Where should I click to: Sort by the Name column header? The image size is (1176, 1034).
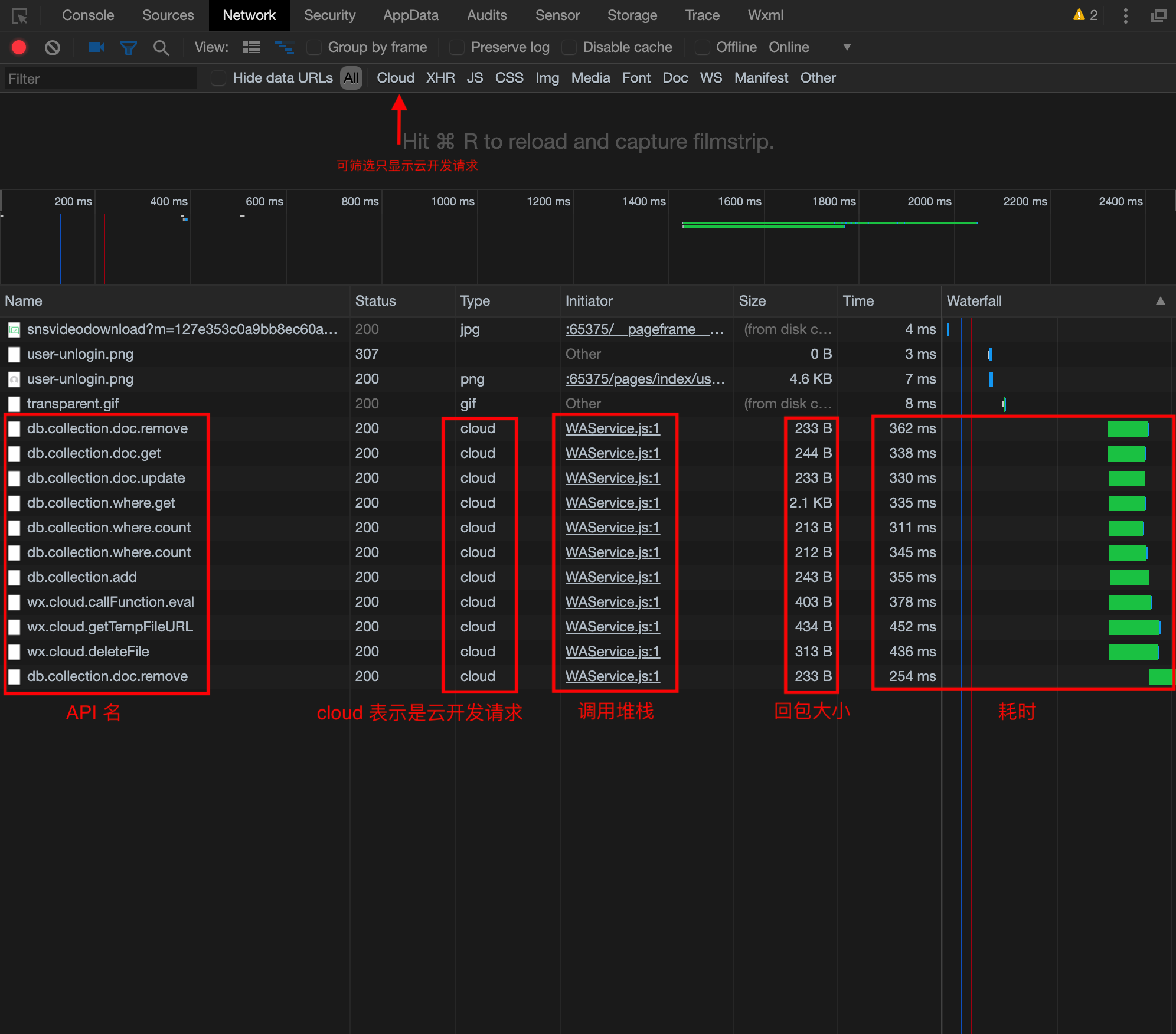[x=175, y=301]
